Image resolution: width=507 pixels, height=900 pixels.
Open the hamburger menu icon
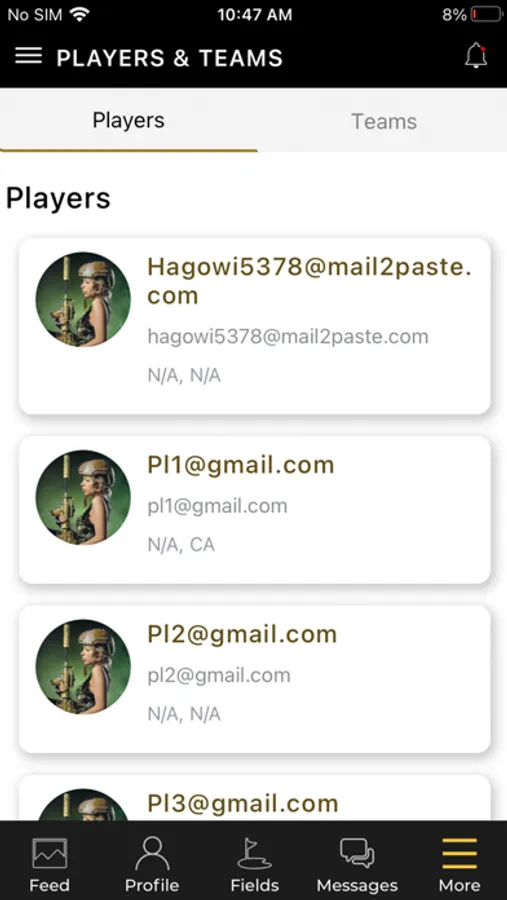pyautogui.click(x=28, y=56)
